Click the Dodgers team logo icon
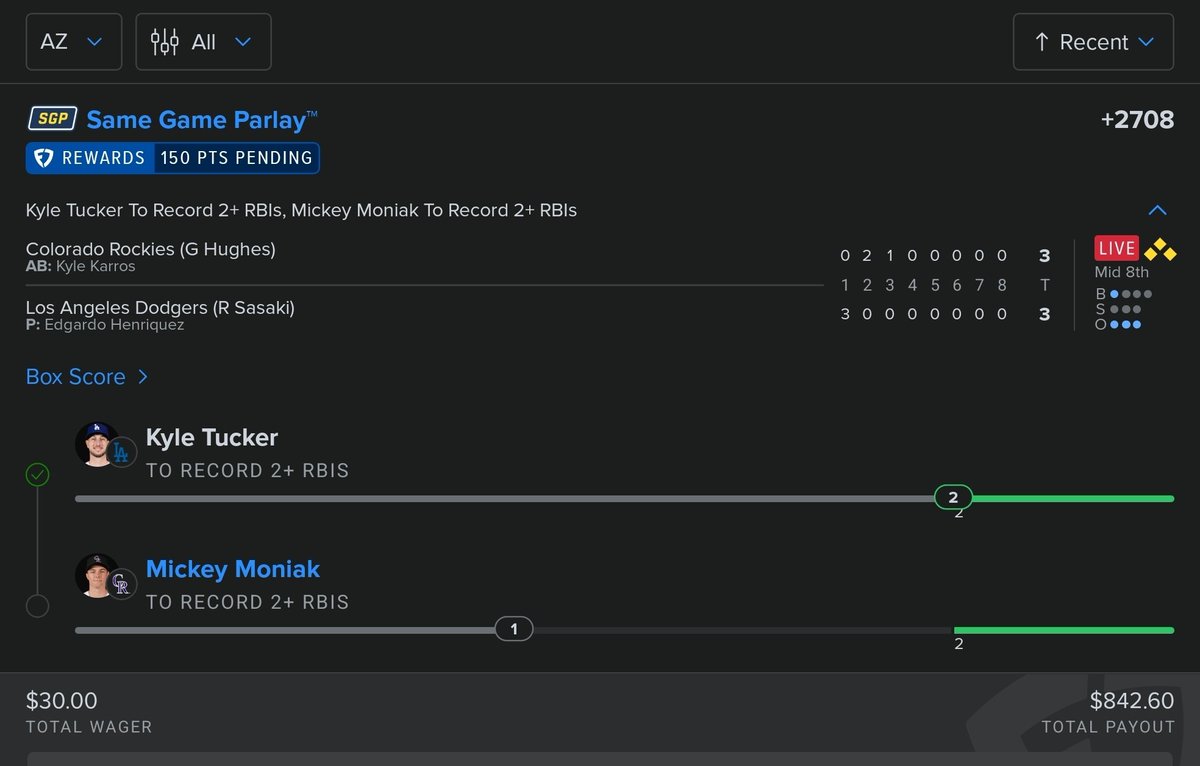This screenshot has width=1200, height=766. click(121, 453)
